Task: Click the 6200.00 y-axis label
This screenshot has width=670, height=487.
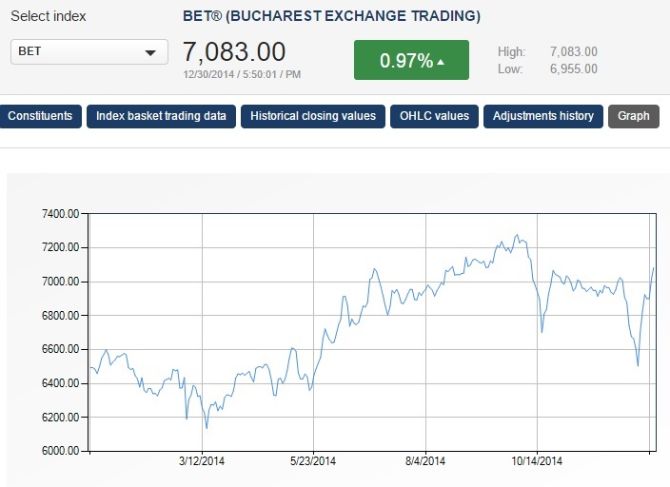Action: tap(60, 417)
